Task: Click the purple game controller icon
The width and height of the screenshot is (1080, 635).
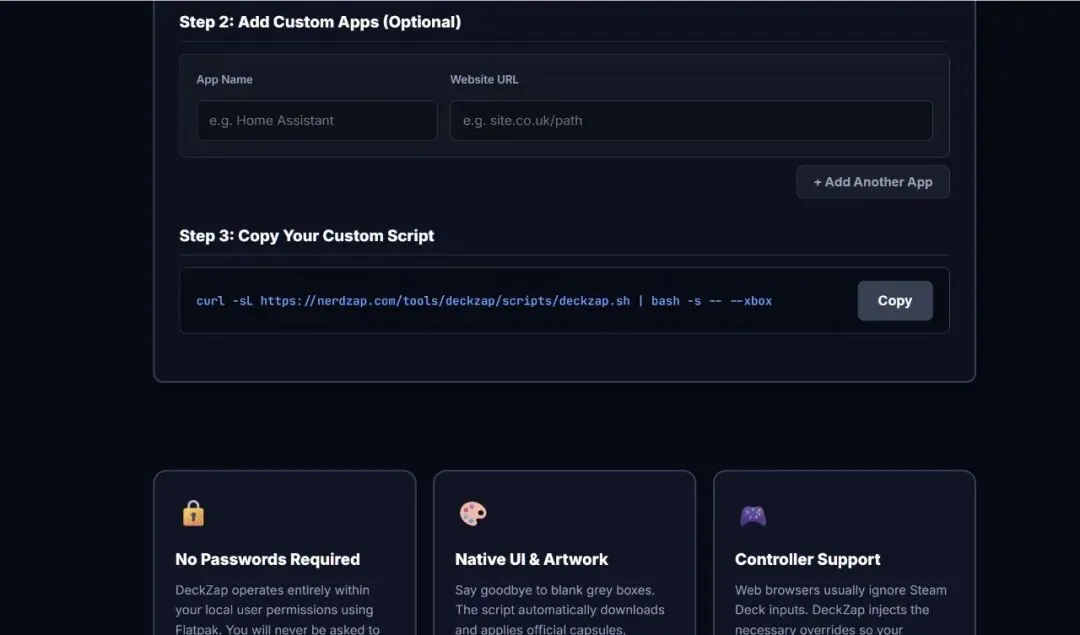Action: pos(752,515)
